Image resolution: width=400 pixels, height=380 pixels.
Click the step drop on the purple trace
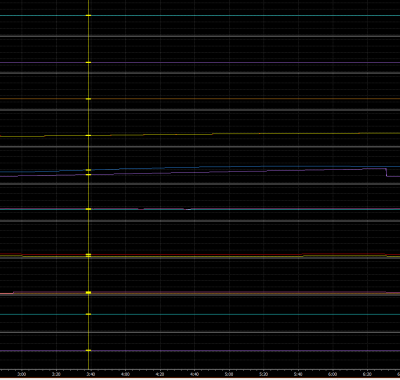click(x=386, y=172)
